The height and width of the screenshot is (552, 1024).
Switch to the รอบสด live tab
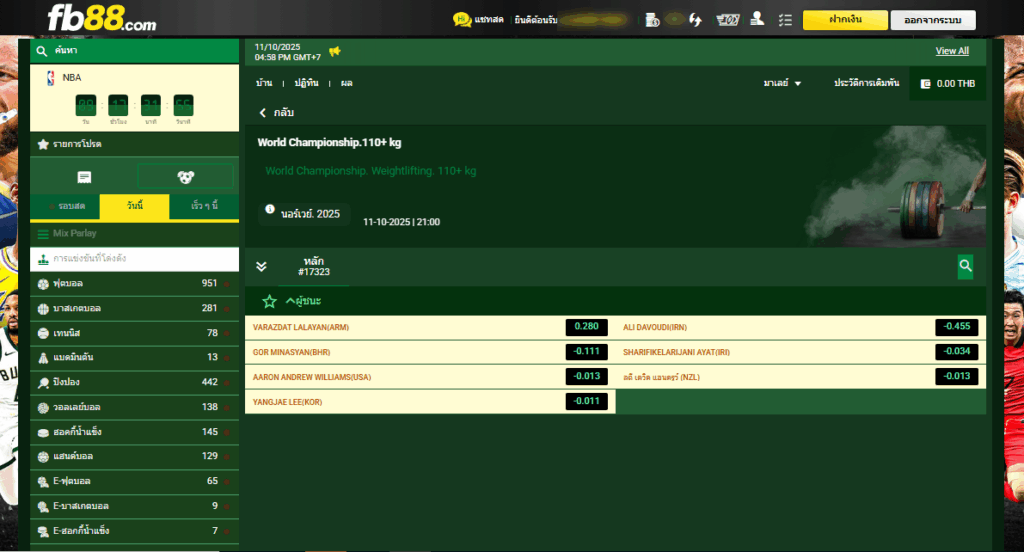click(65, 206)
